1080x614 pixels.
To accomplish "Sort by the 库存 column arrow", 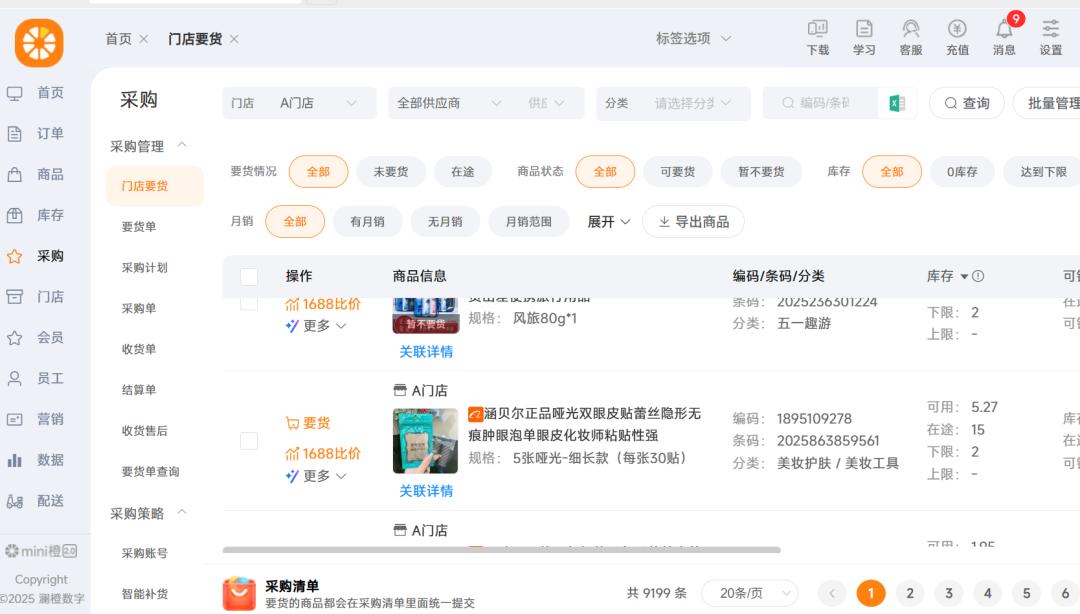I will [x=964, y=276].
